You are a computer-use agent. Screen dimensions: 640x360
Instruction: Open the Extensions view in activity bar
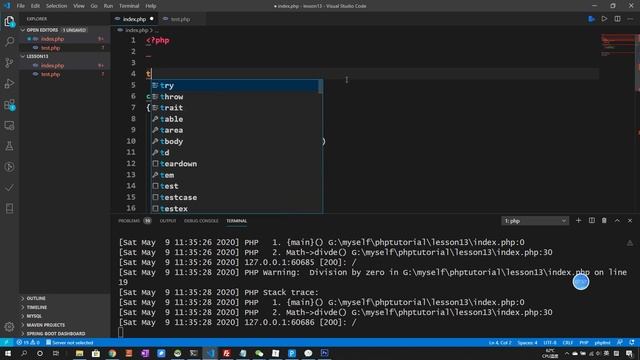9,104
